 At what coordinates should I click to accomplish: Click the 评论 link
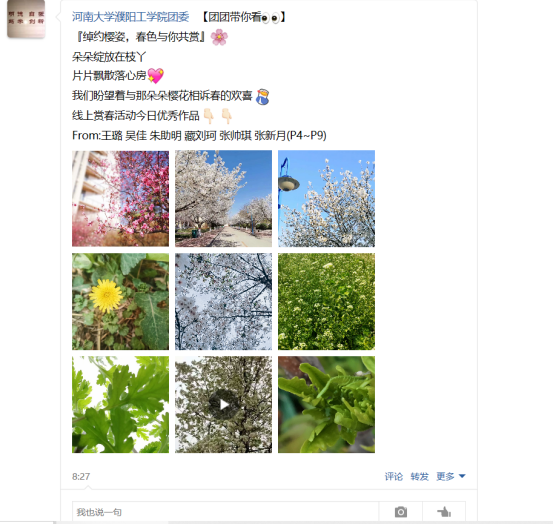394,476
